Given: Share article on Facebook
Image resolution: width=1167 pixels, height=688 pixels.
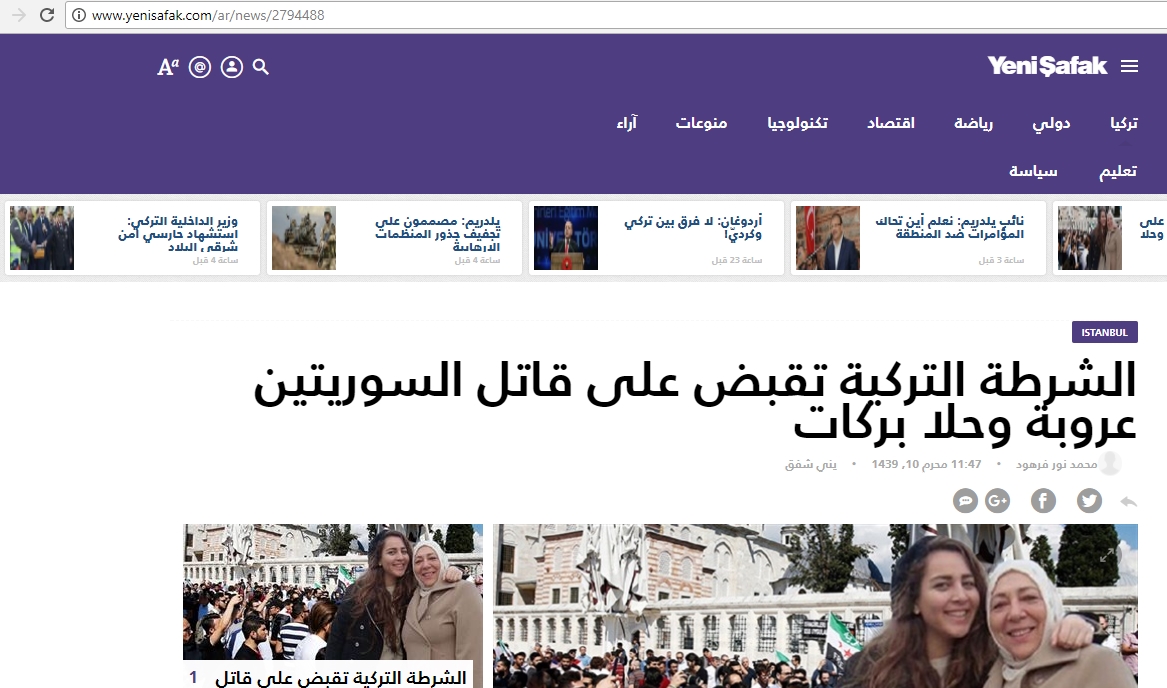Looking at the screenshot, I should tap(1043, 501).
